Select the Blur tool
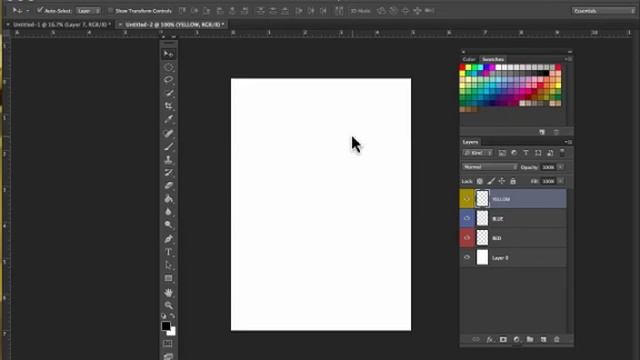The height and width of the screenshot is (360, 640). pyautogui.click(x=168, y=211)
